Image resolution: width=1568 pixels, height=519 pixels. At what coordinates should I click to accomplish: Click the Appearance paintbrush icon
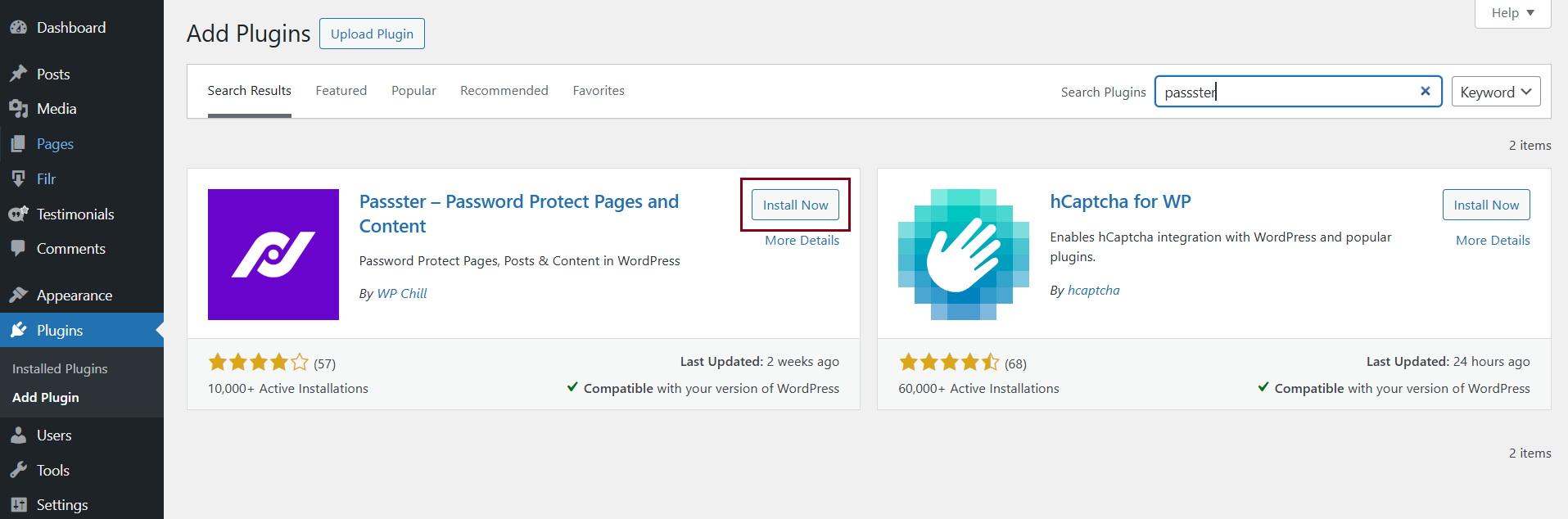(18, 296)
